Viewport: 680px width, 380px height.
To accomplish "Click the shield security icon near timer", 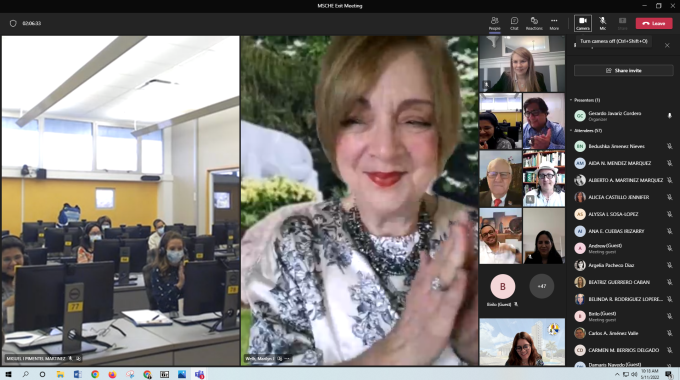I will point(13,23).
